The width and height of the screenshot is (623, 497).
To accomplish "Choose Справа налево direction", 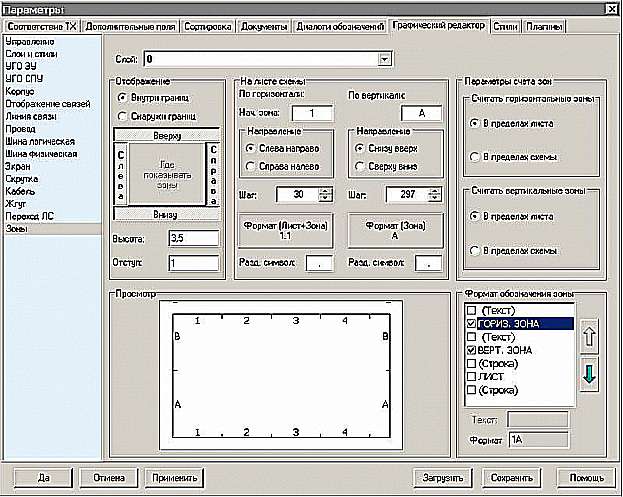I will click(250, 166).
